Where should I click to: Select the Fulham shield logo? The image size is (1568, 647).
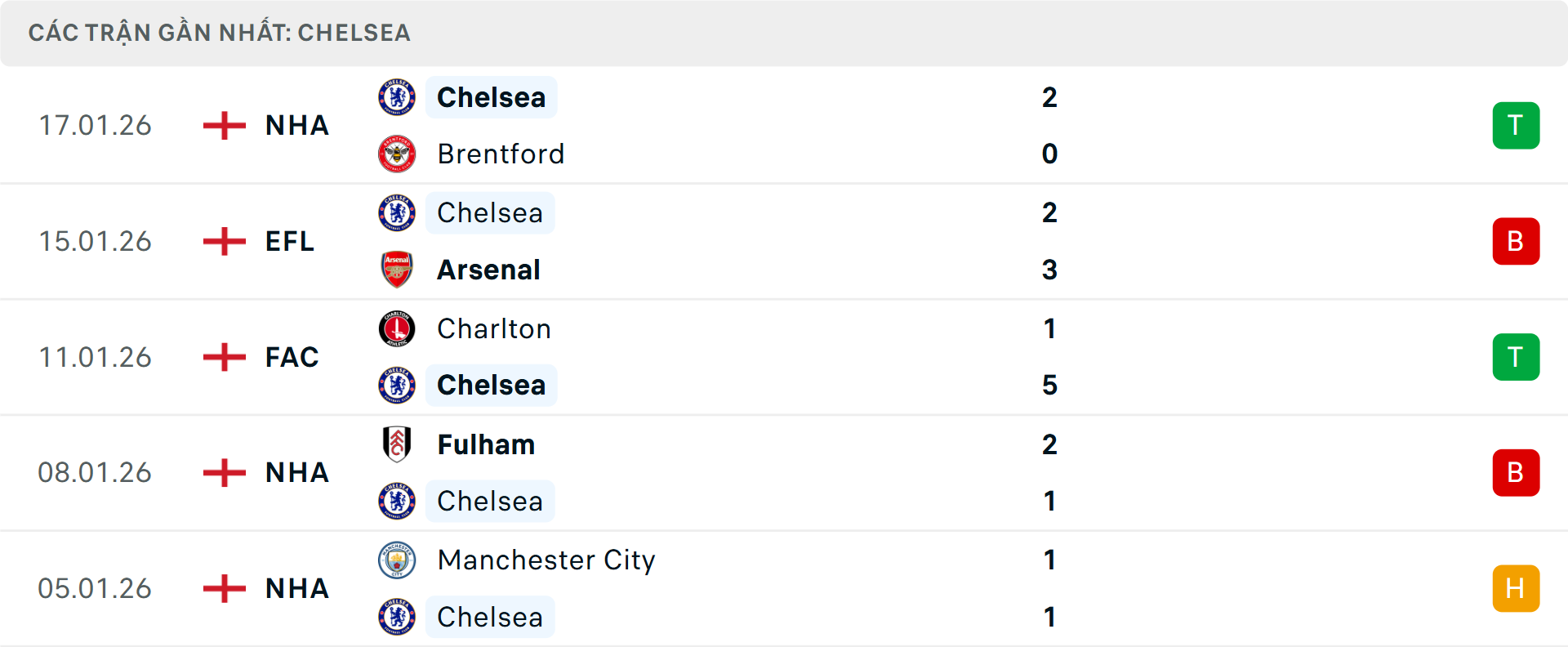click(x=397, y=444)
